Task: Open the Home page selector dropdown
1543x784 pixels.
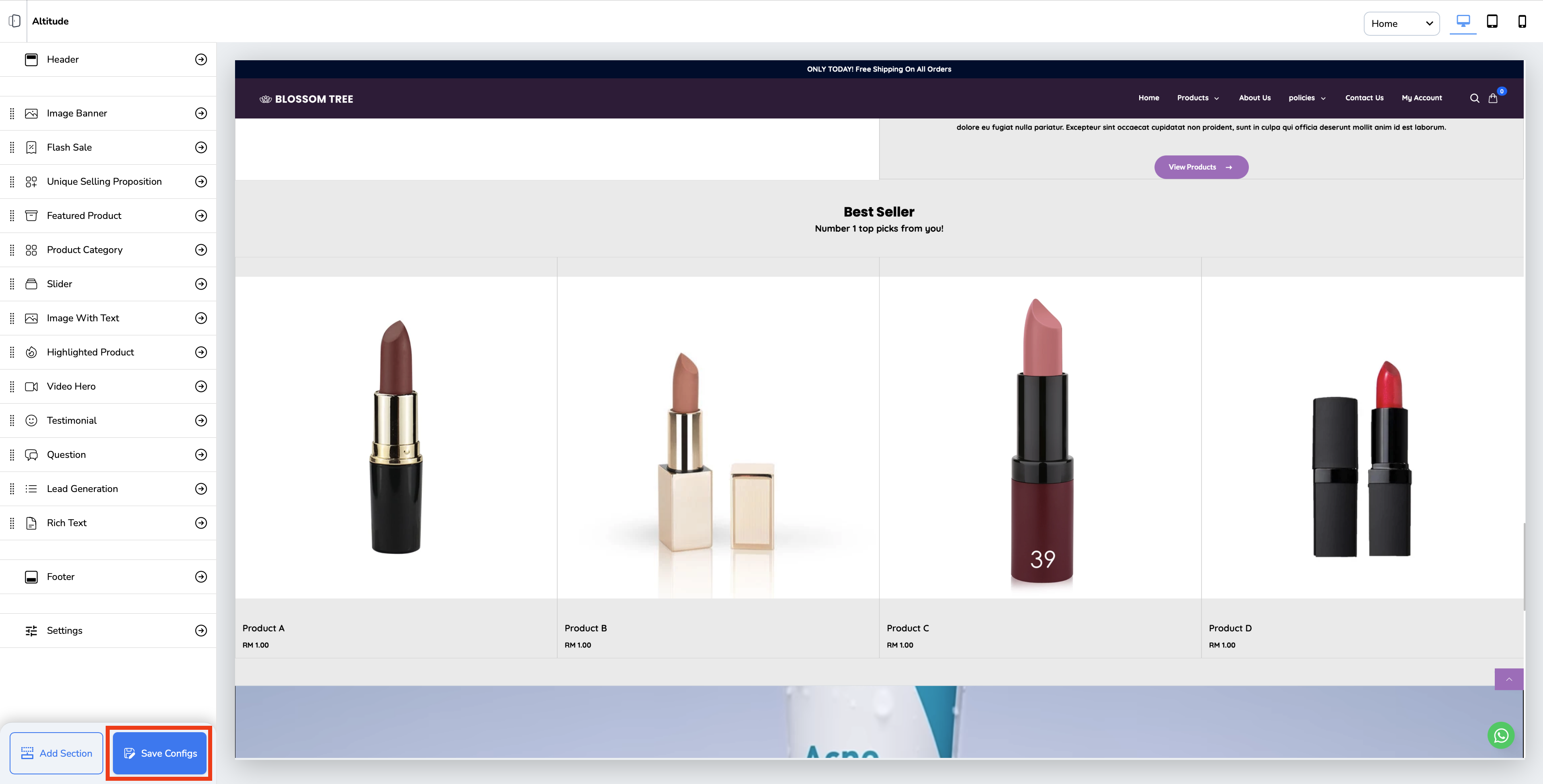Action: coord(1401,23)
